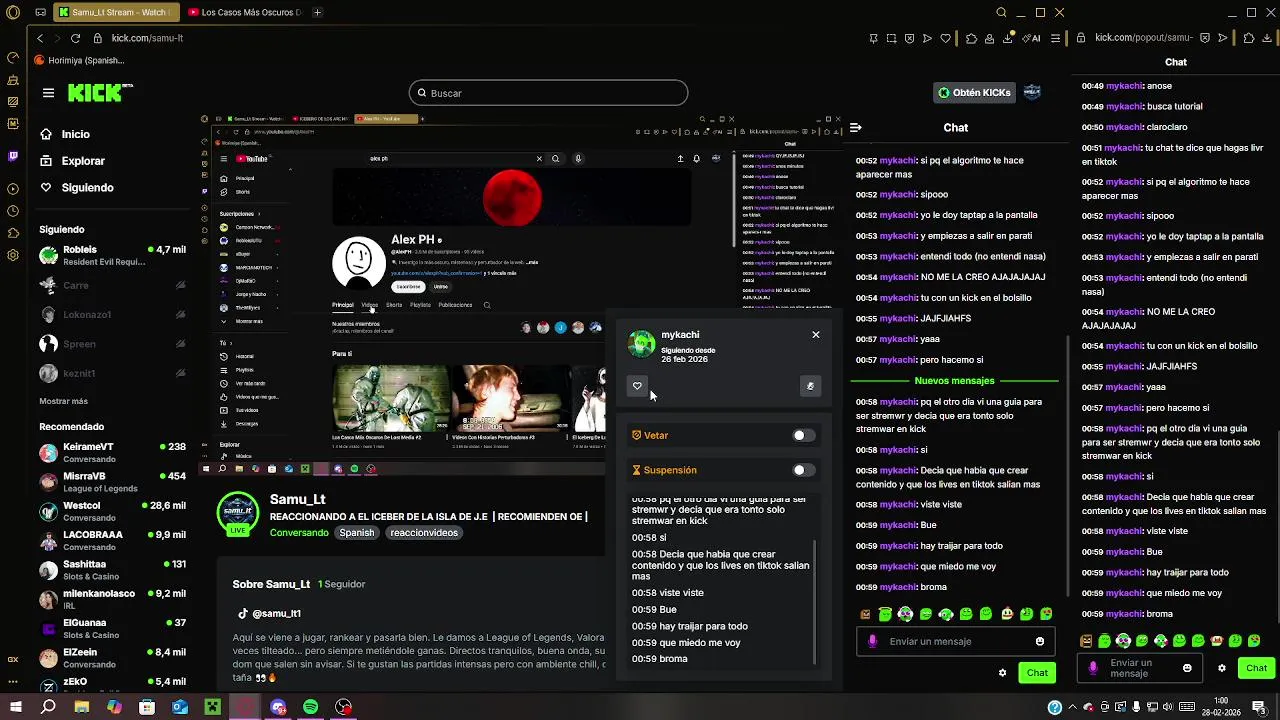
Task: Click moderator icon in mykachi user card
Action: pos(810,386)
